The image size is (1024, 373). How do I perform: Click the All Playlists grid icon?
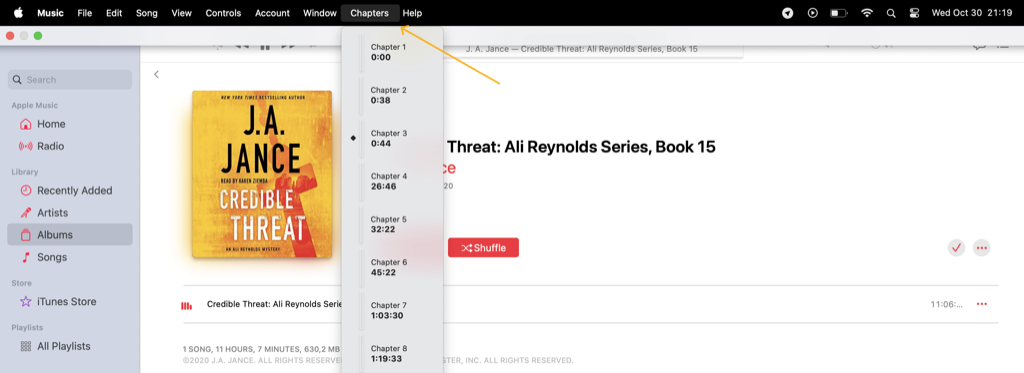click(x=25, y=346)
